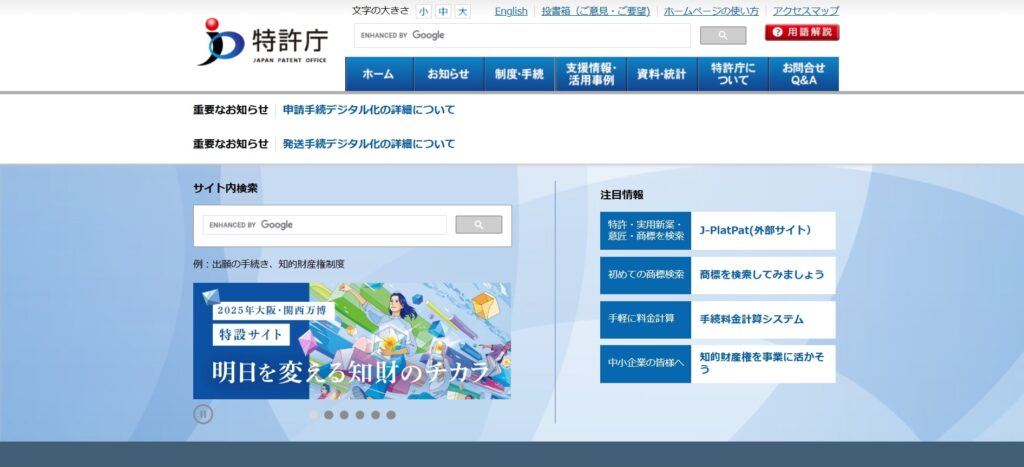Viewport: 1024px width, 467px height.
Task: Open ホームページの使い方 link
Action: 711,11
